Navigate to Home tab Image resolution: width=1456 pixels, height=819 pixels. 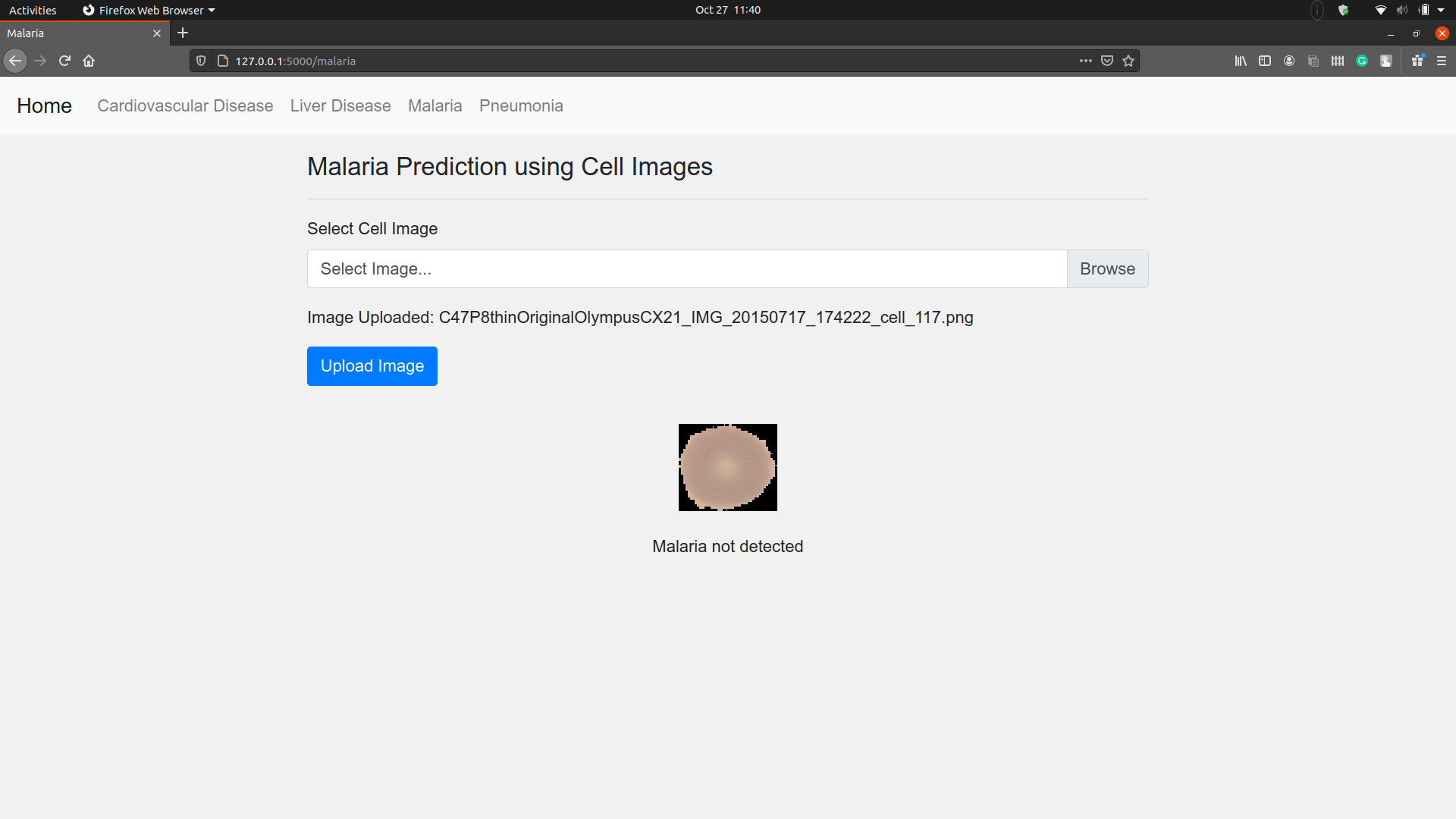pos(44,106)
